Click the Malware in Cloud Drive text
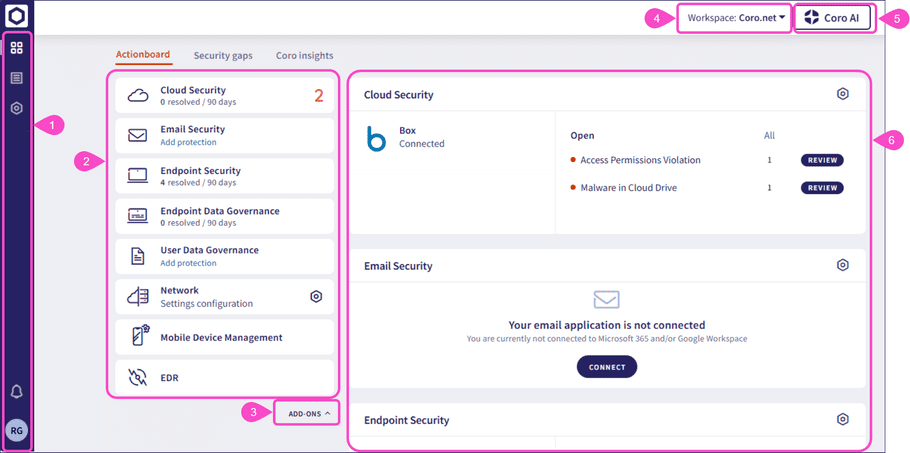 (629, 188)
